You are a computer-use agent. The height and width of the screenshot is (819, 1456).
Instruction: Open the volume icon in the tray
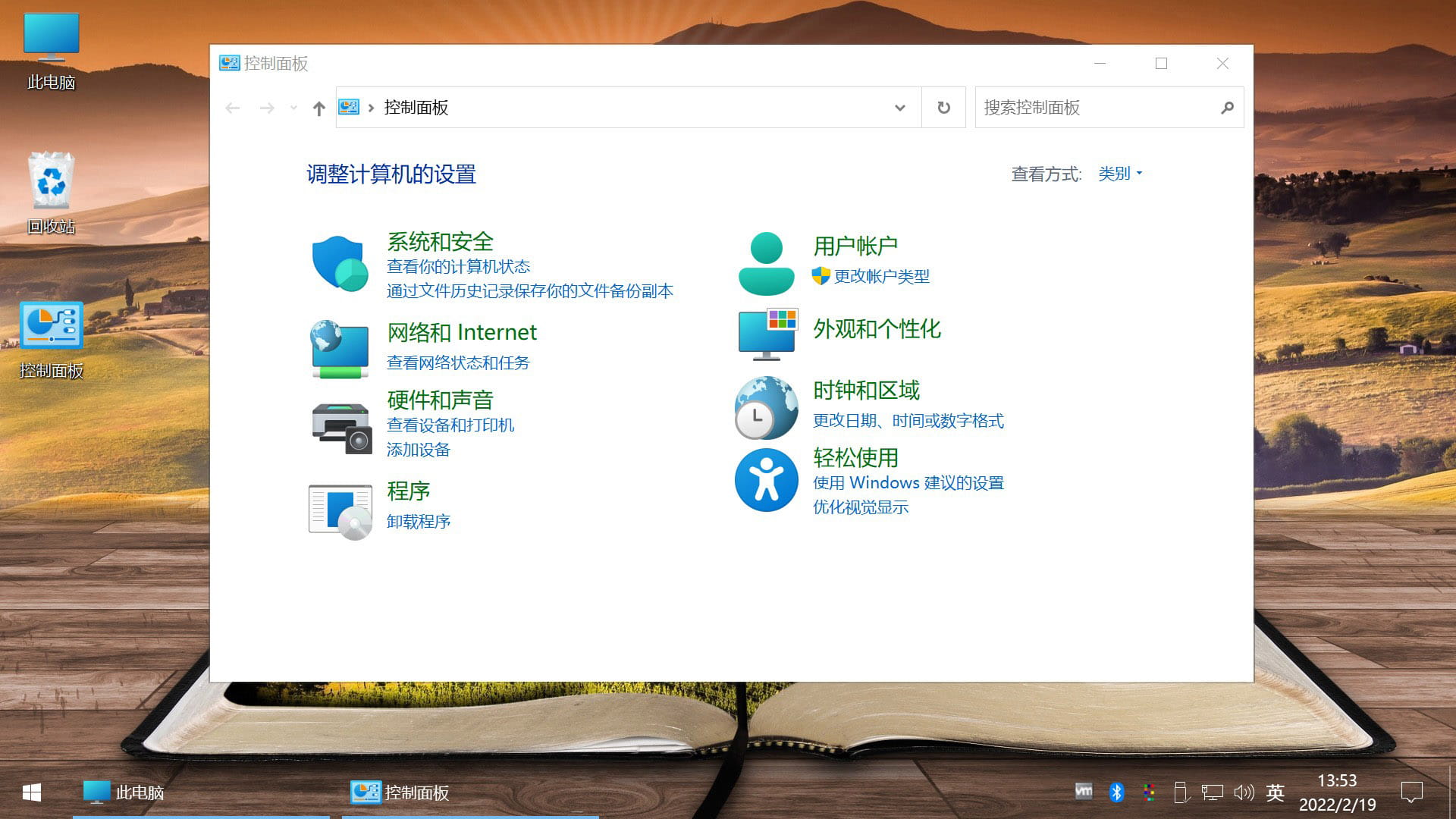[x=1244, y=792]
